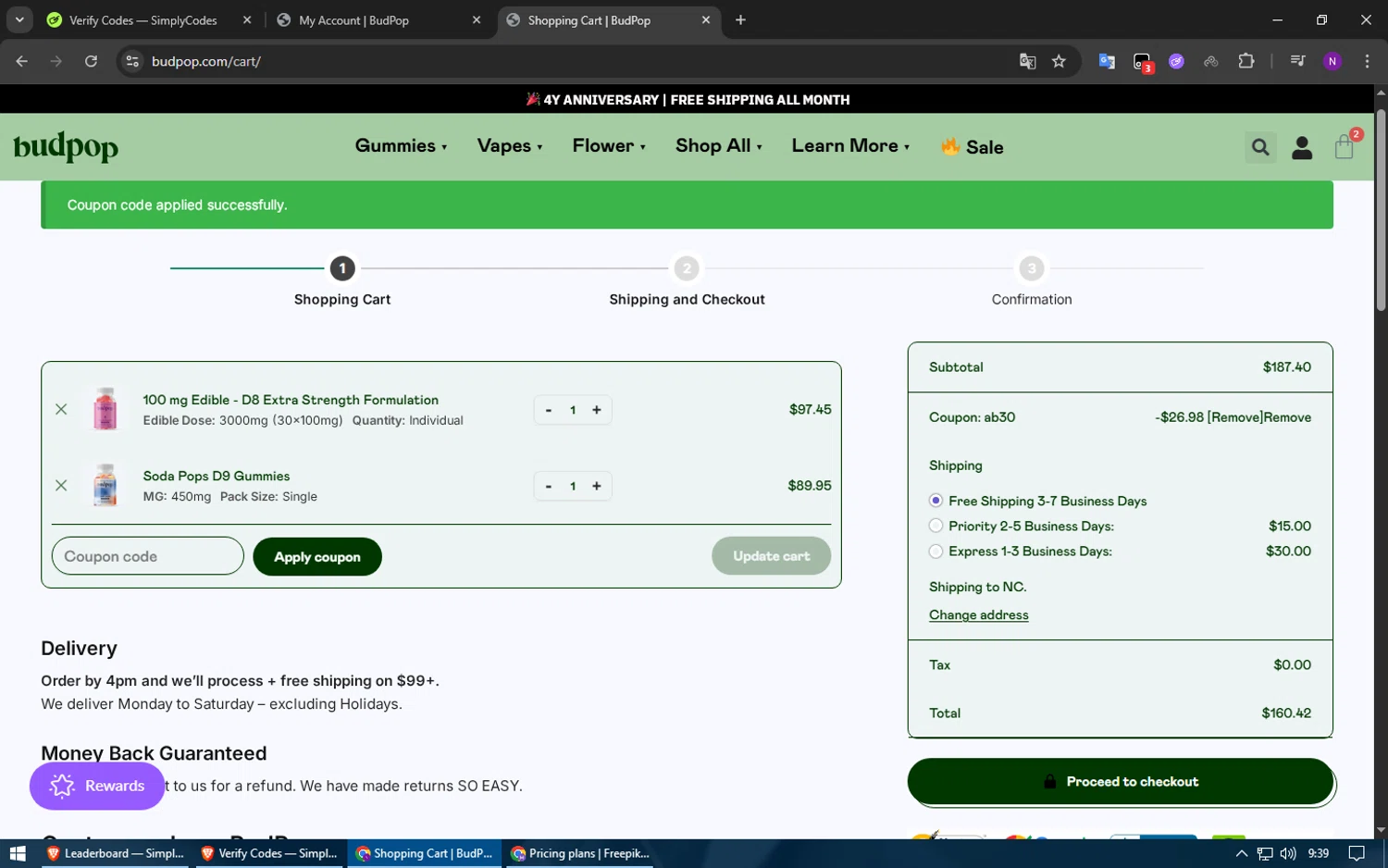Open the Chrome profile avatar N
The width and height of the screenshot is (1388, 868).
click(x=1332, y=61)
